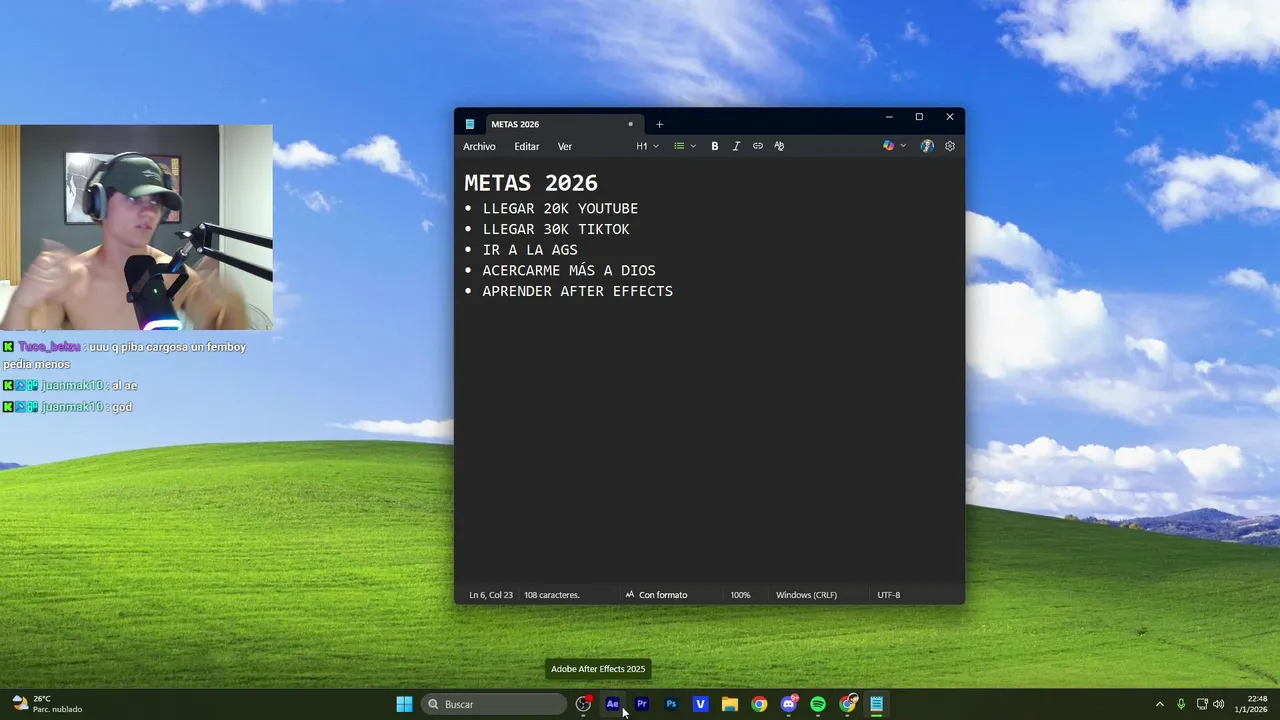Expand the list style dropdown arrow

pyautogui.click(x=693, y=146)
